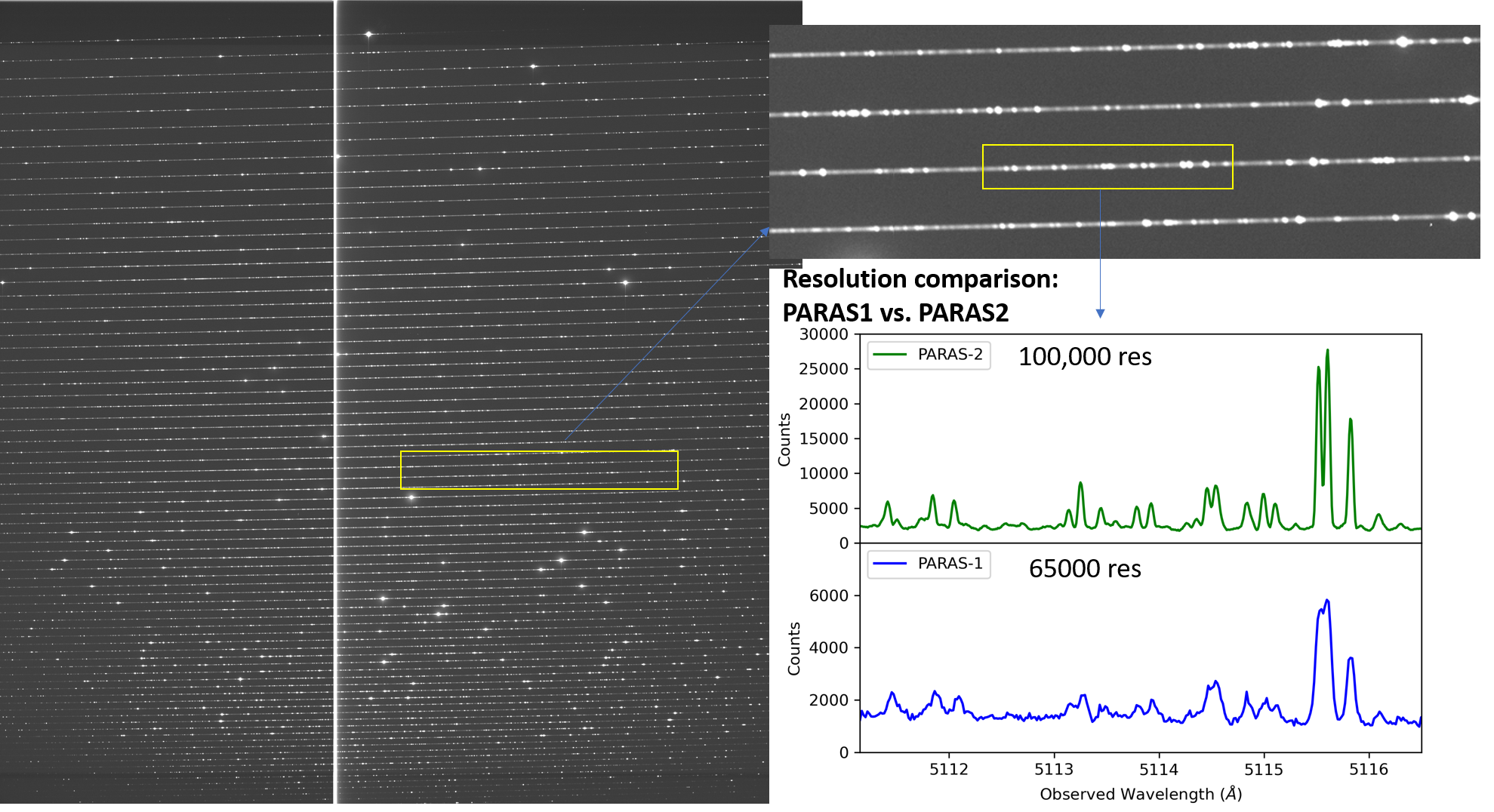Click the 15000 y-axis tick label
Screen dimensions: 1494x812
coord(824,438)
